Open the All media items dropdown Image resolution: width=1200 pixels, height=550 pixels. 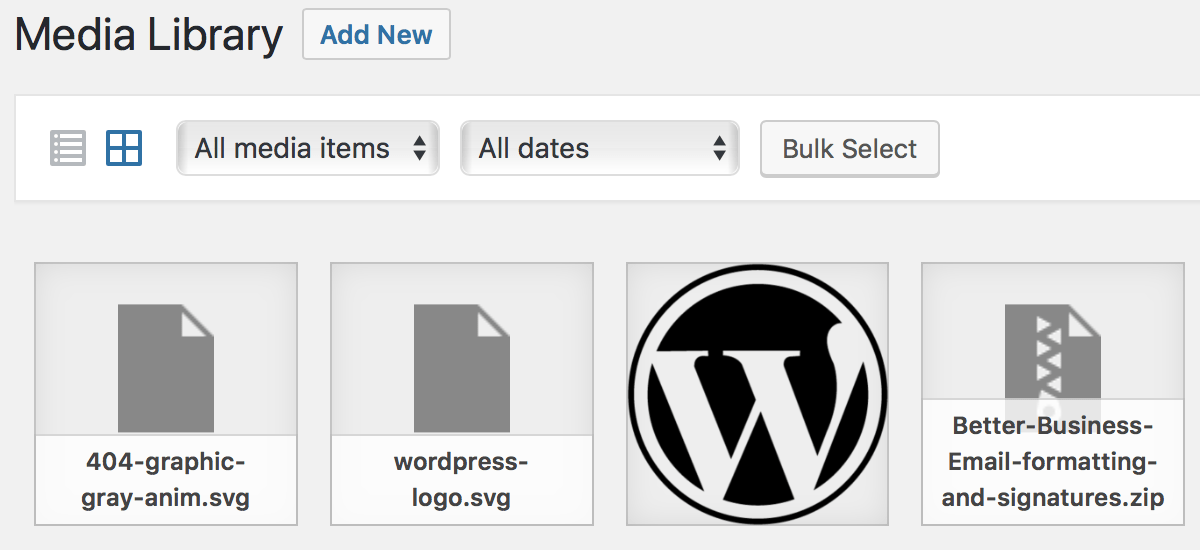point(308,148)
